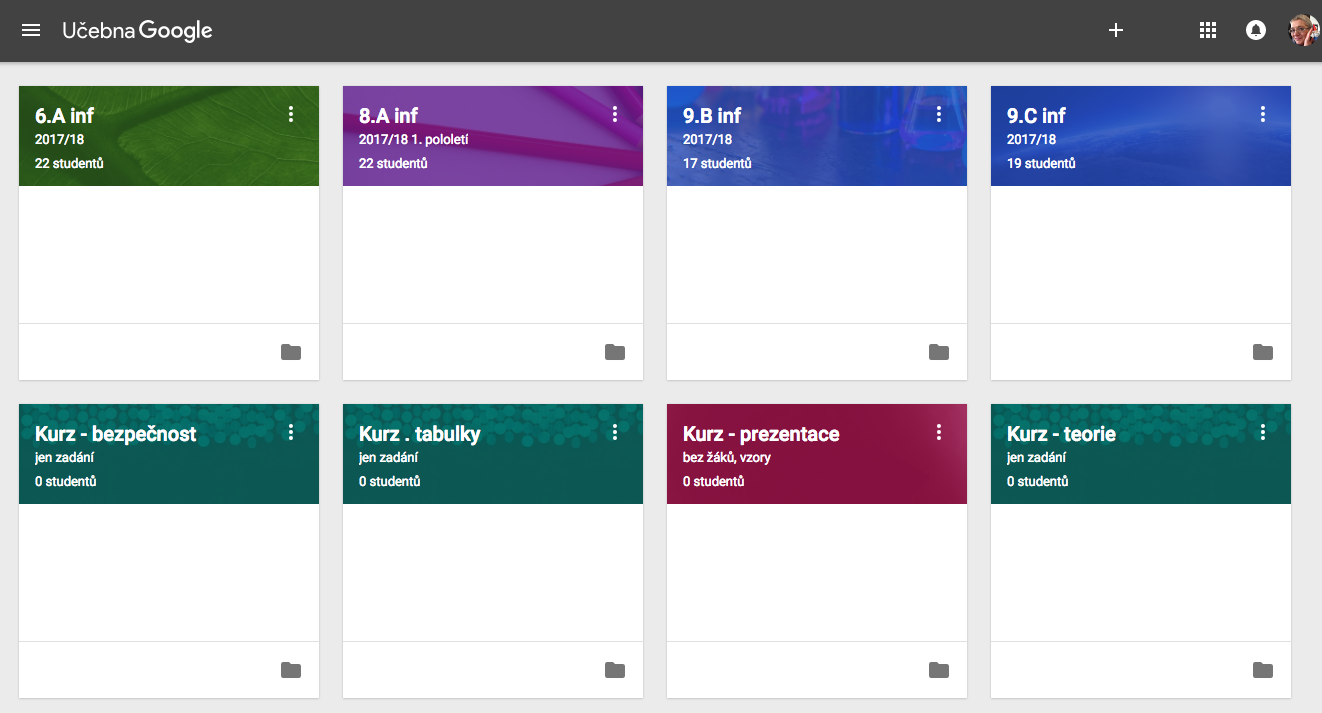The image size is (1322, 713).
Task: Open Drive folder for Kurz . tabulky
Action: pyautogui.click(x=615, y=670)
